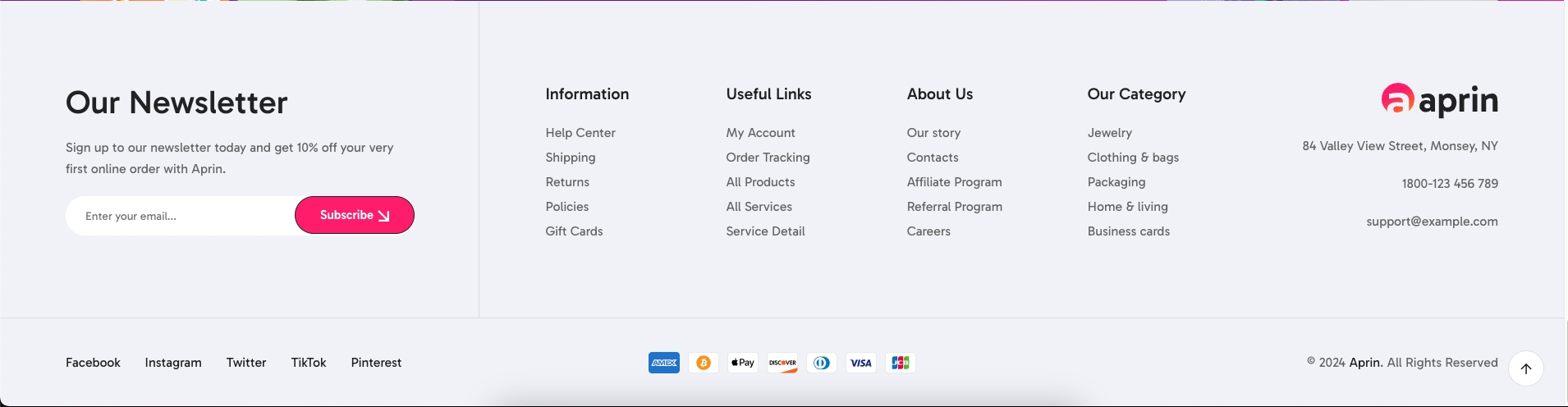Click the American Express payment icon
The height and width of the screenshot is (407, 1568).
pos(663,363)
